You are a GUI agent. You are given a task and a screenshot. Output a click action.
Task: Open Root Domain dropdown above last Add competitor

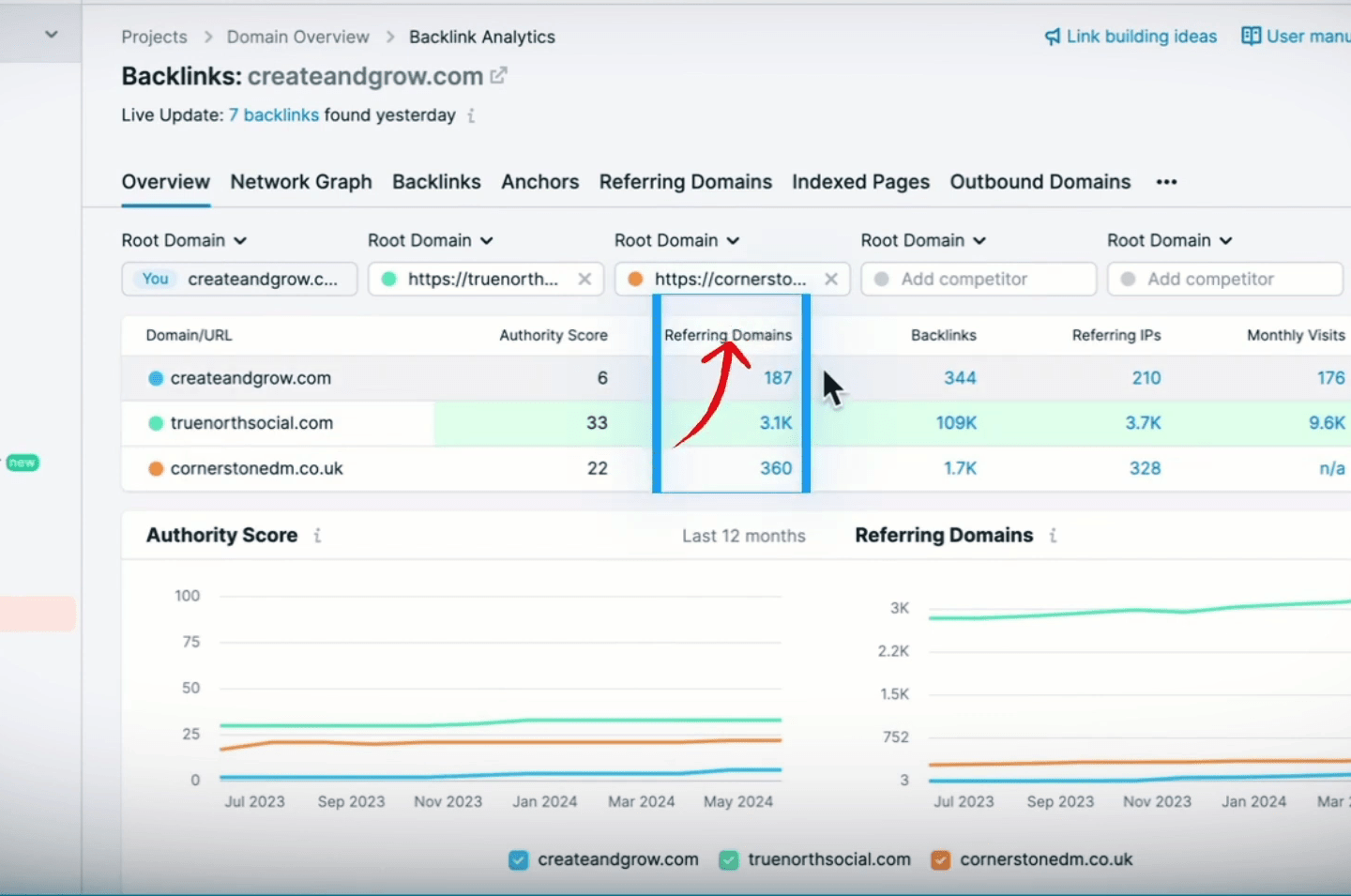[1170, 240]
